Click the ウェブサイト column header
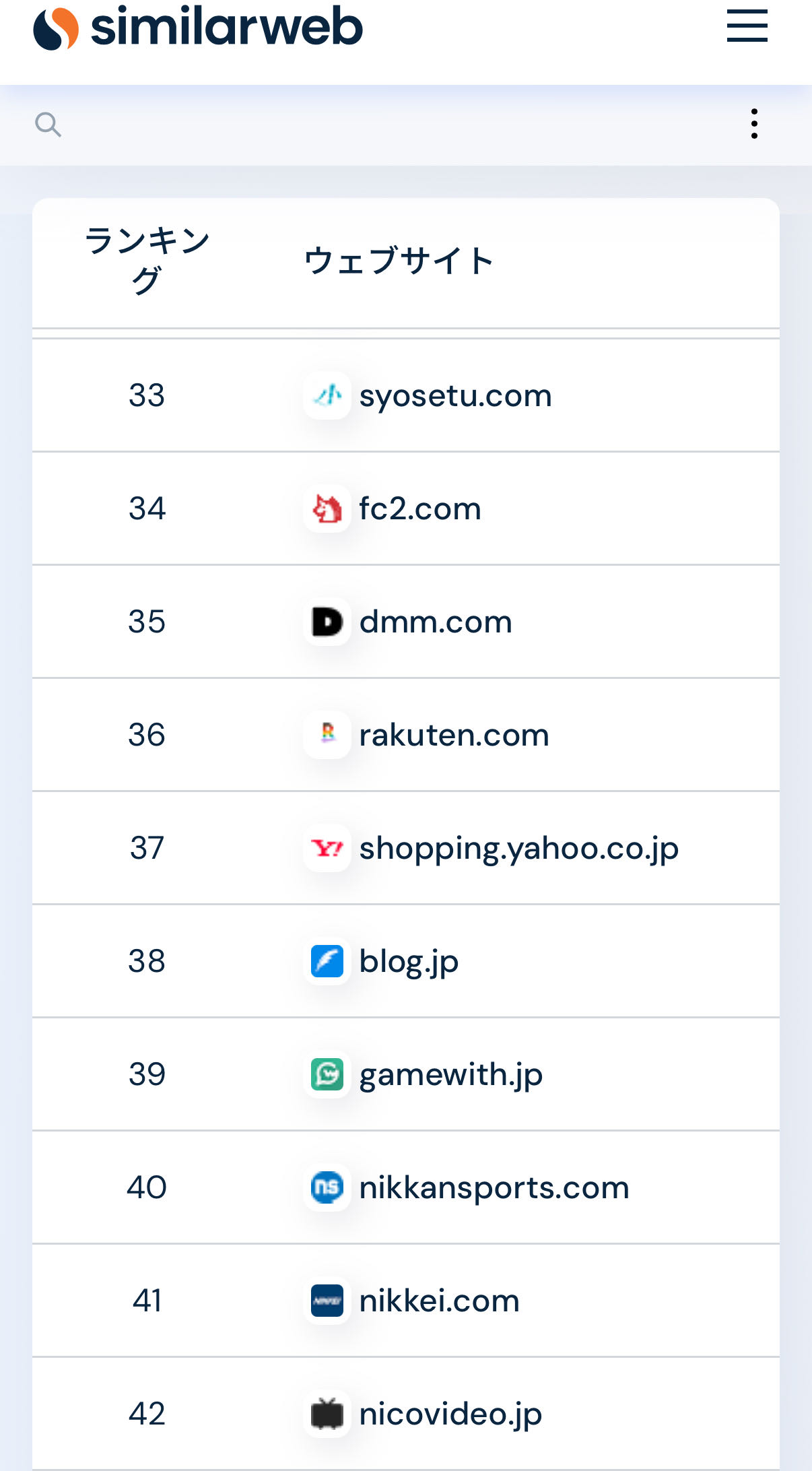 399,261
